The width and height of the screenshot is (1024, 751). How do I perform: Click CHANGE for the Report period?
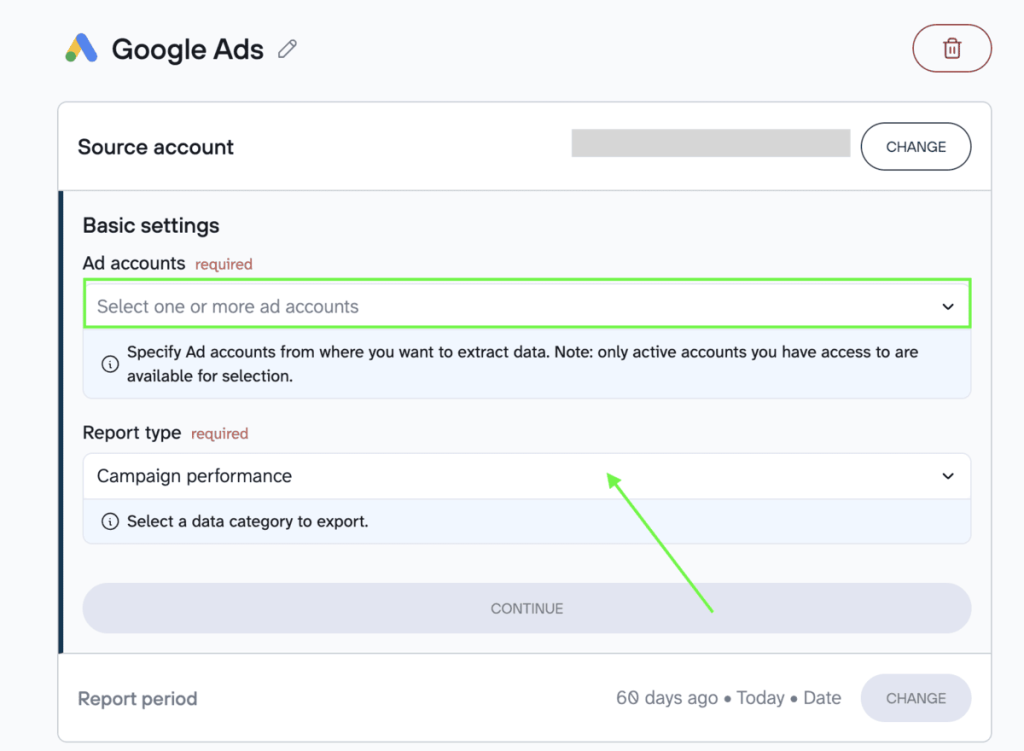click(915, 698)
